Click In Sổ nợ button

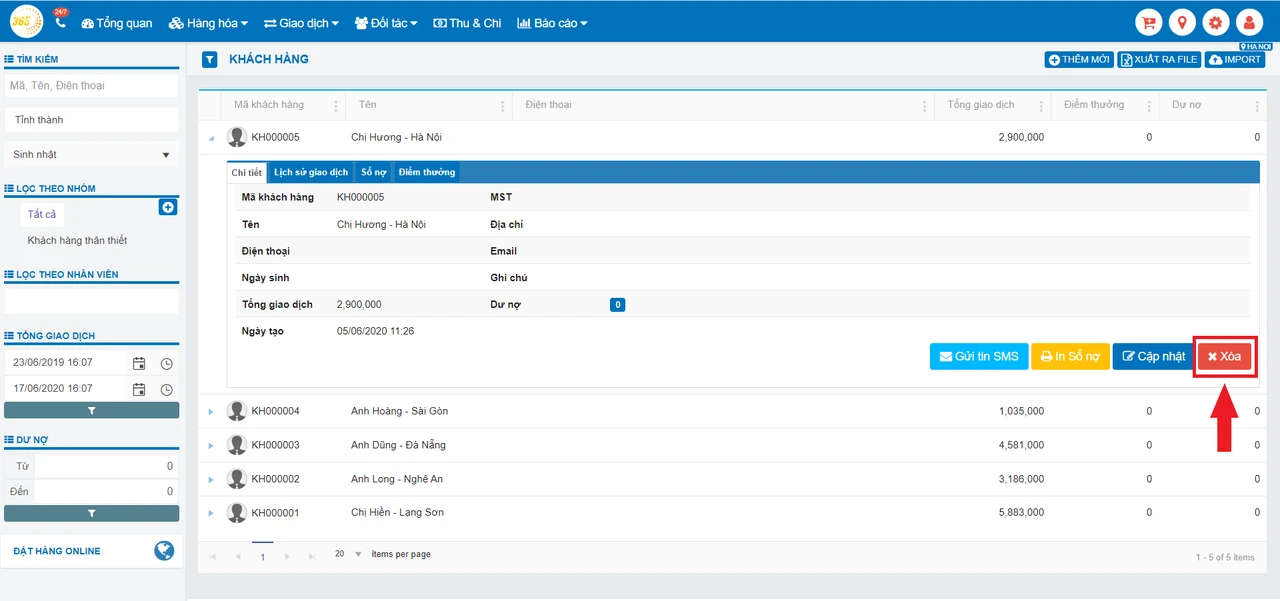tap(1070, 357)
